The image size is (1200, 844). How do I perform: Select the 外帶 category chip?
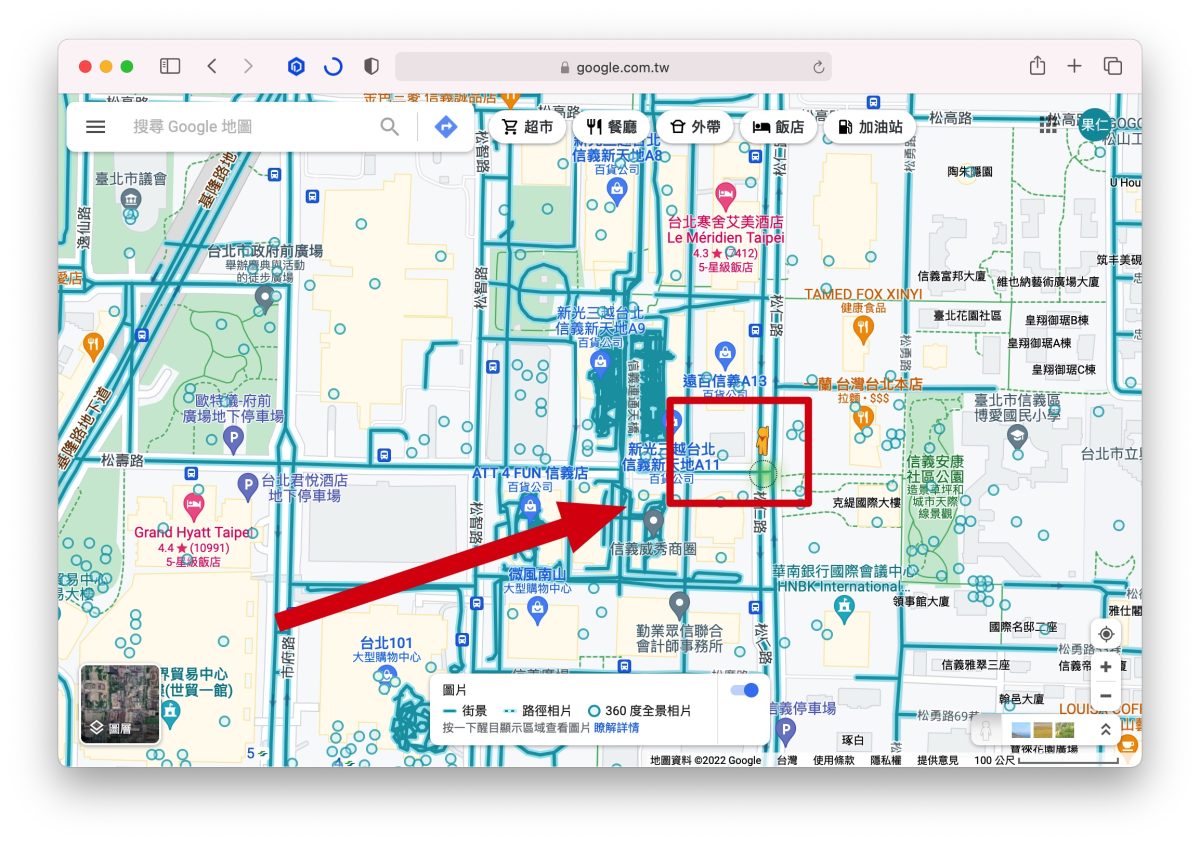(696, 127)
